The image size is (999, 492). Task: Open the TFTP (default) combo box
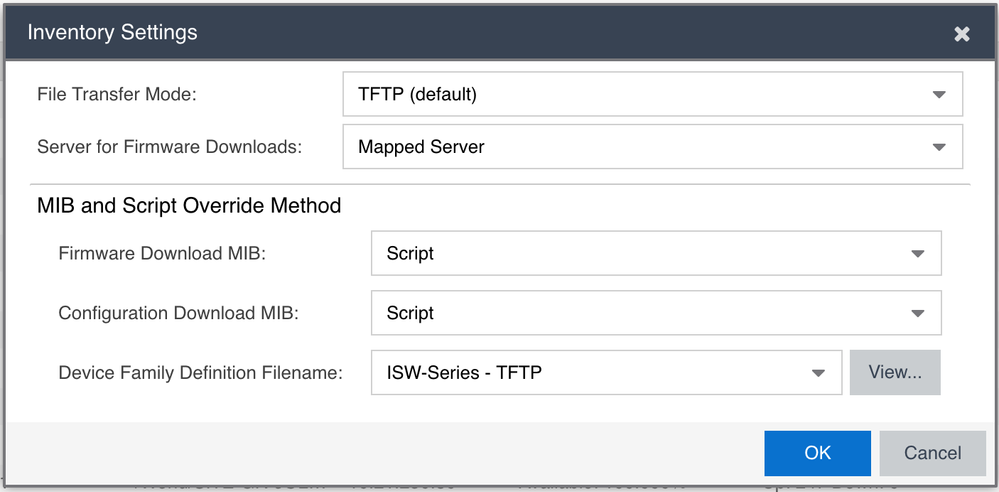coord(652,94)
